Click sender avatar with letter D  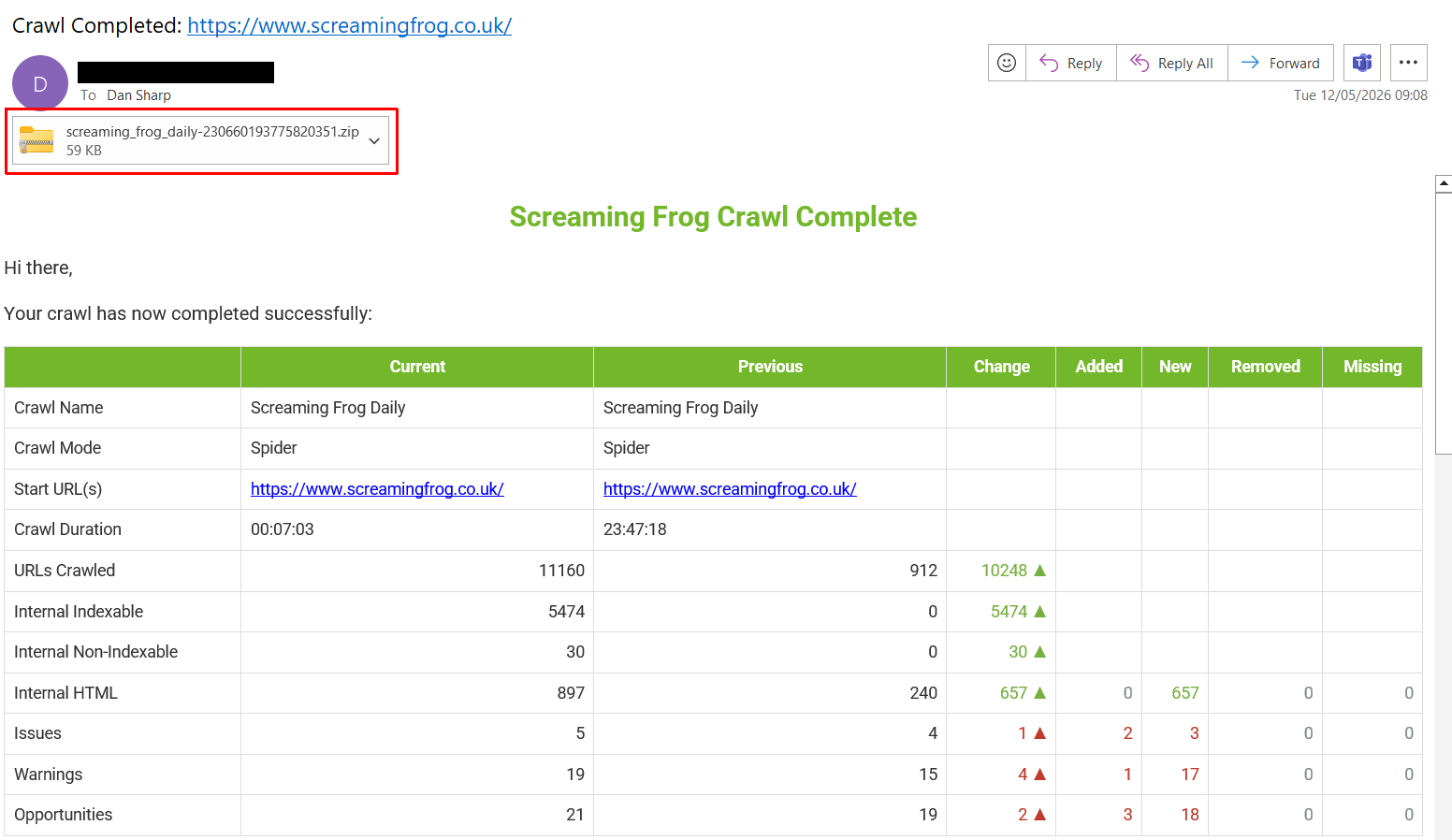(x=40, y=83)
